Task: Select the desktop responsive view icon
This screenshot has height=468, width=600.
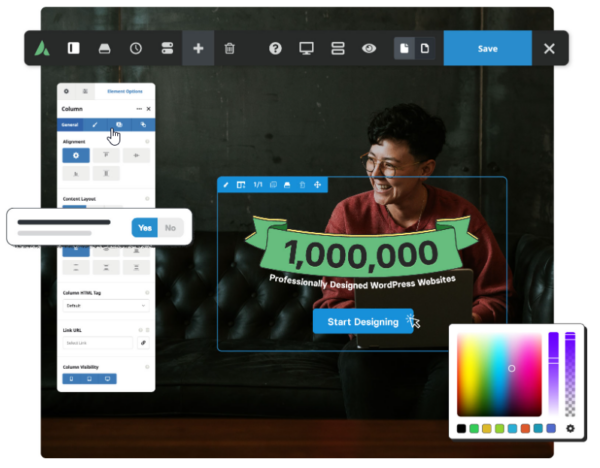Action: 307,49
